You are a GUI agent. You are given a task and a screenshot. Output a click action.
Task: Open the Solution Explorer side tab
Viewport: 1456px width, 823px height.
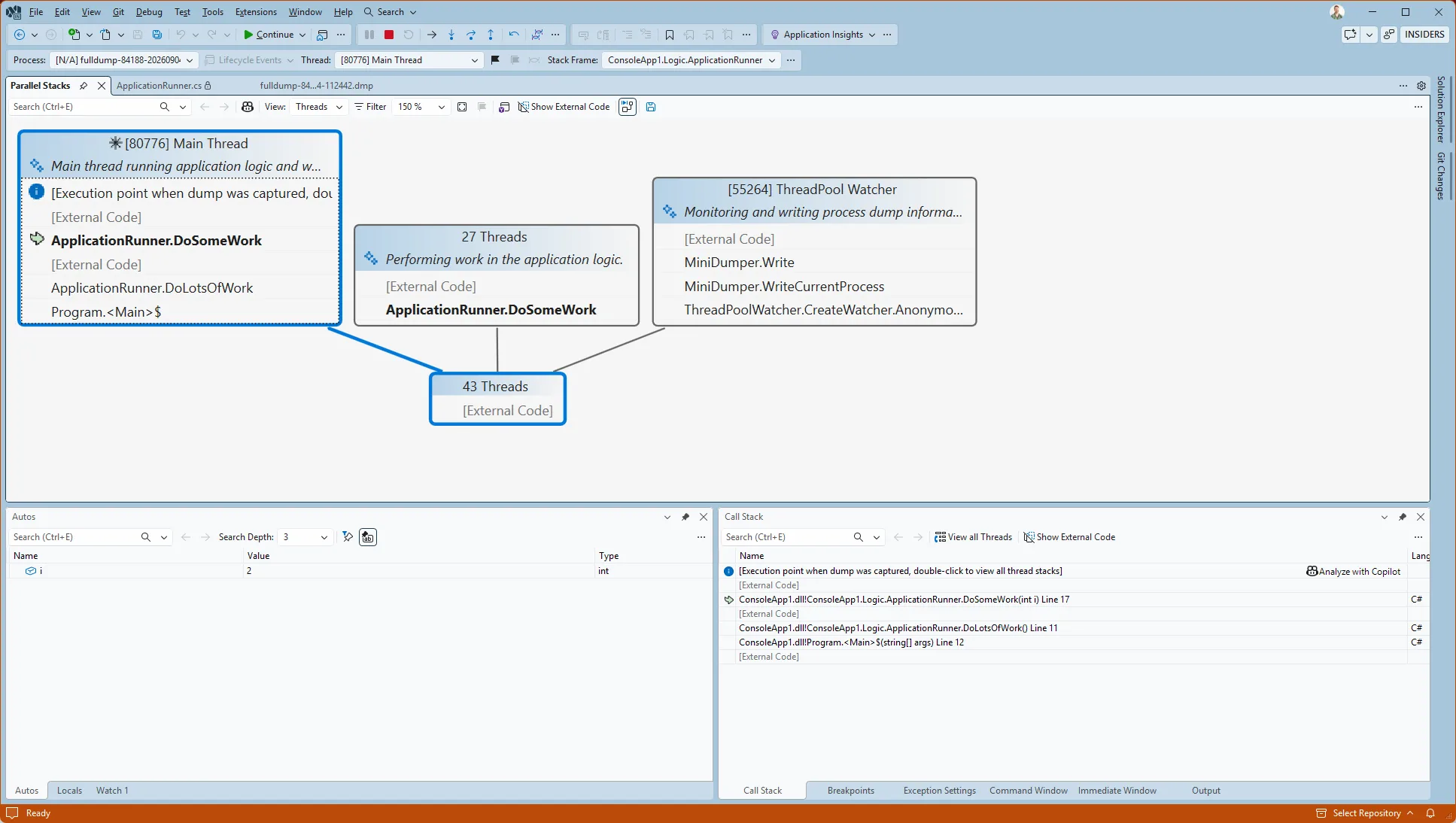pos(1441,109)
